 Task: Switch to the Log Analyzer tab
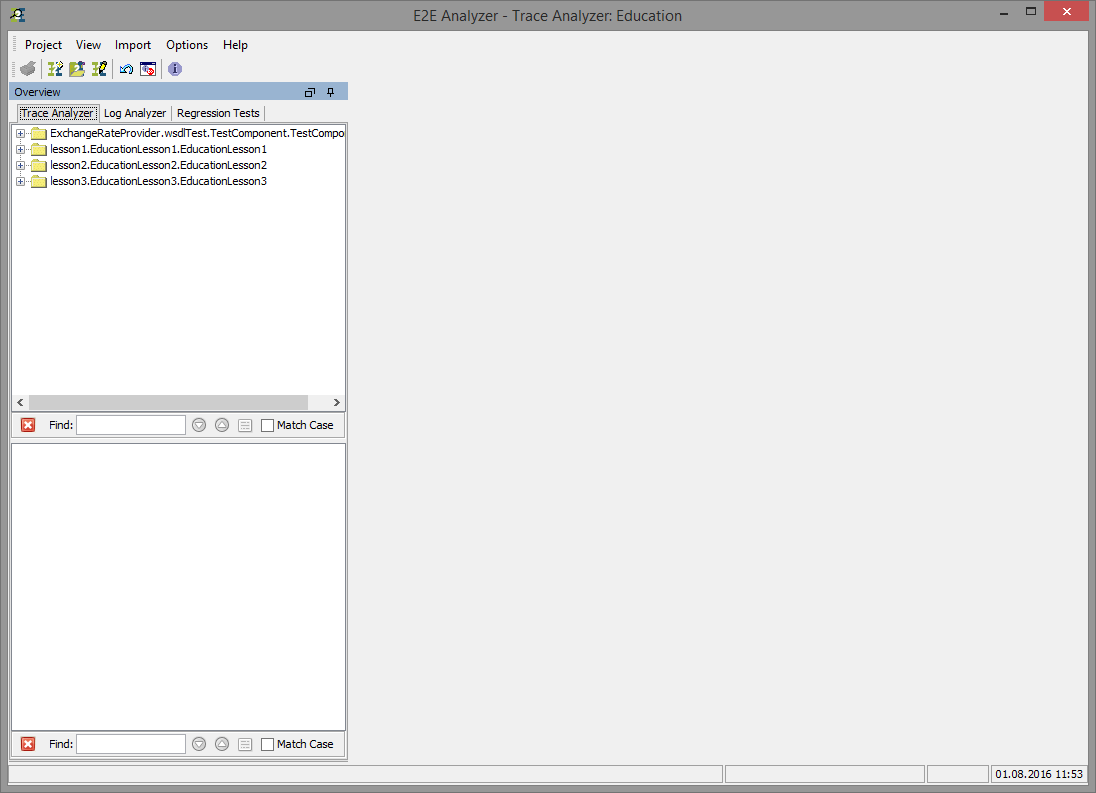click(x=134, y=112)
